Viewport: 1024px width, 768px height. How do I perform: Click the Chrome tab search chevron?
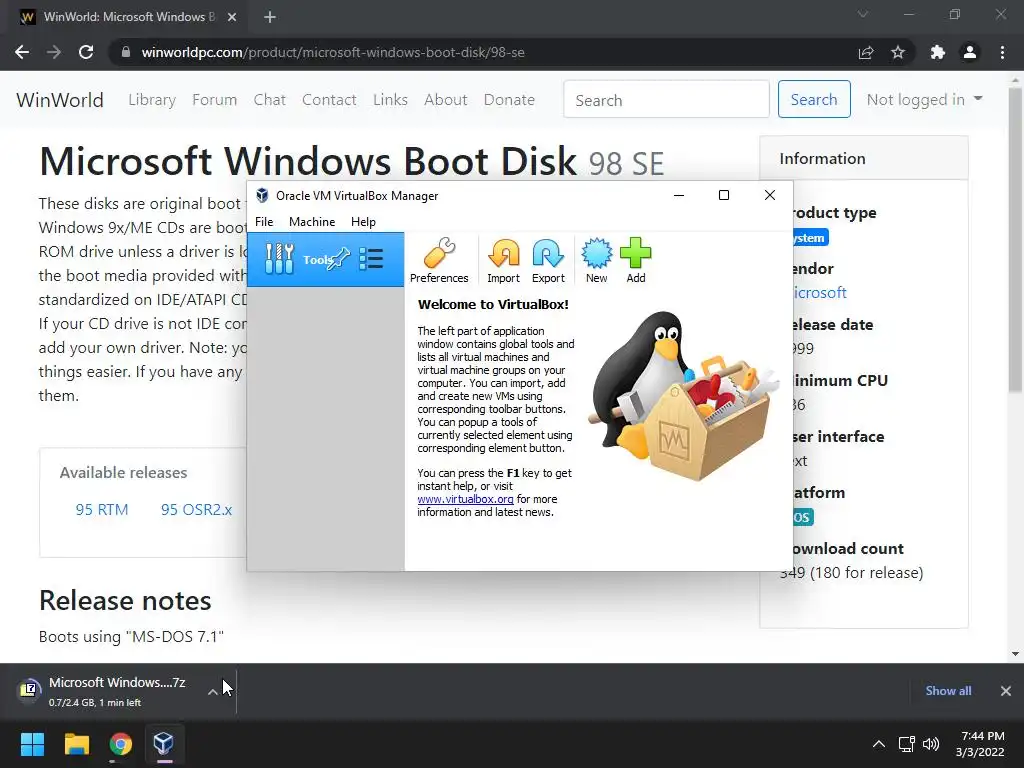click(x=863, y=14)
